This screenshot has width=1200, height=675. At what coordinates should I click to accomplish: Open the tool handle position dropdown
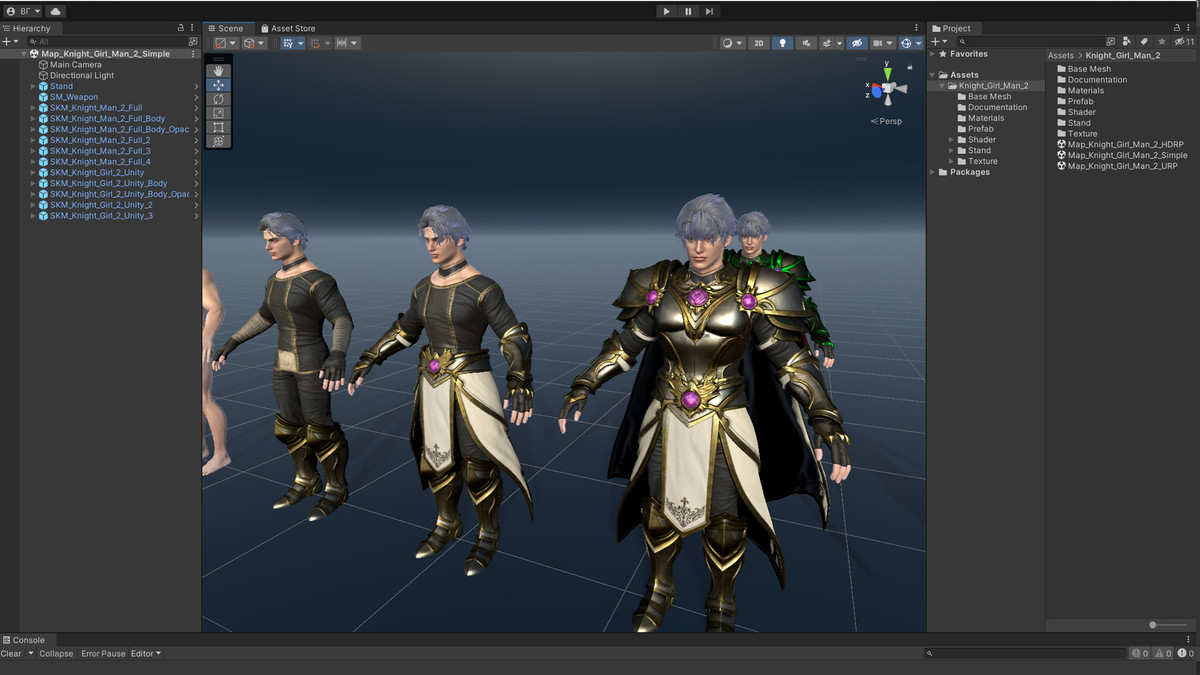point(226,43)
